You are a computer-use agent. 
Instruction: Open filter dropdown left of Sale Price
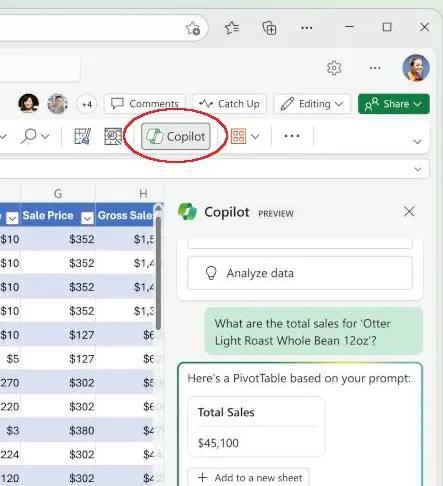tap(13, 218)
